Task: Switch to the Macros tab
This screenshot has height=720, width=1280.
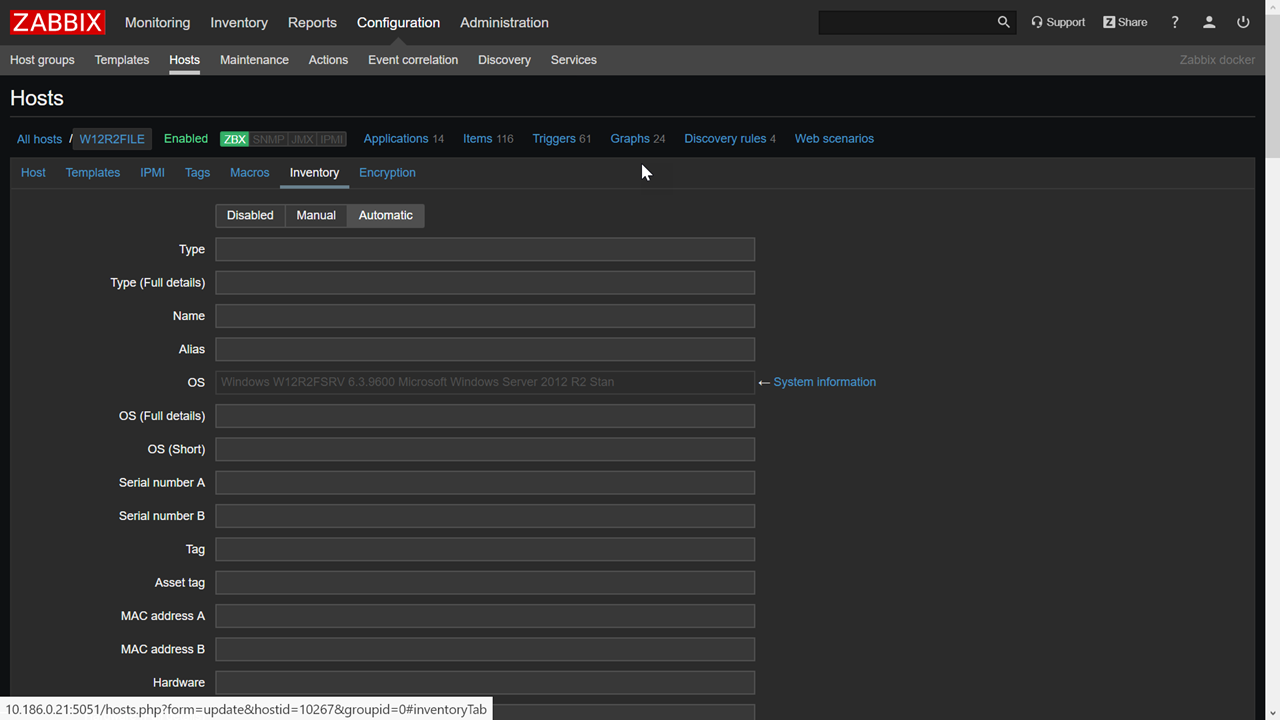Action: point(249,172)
